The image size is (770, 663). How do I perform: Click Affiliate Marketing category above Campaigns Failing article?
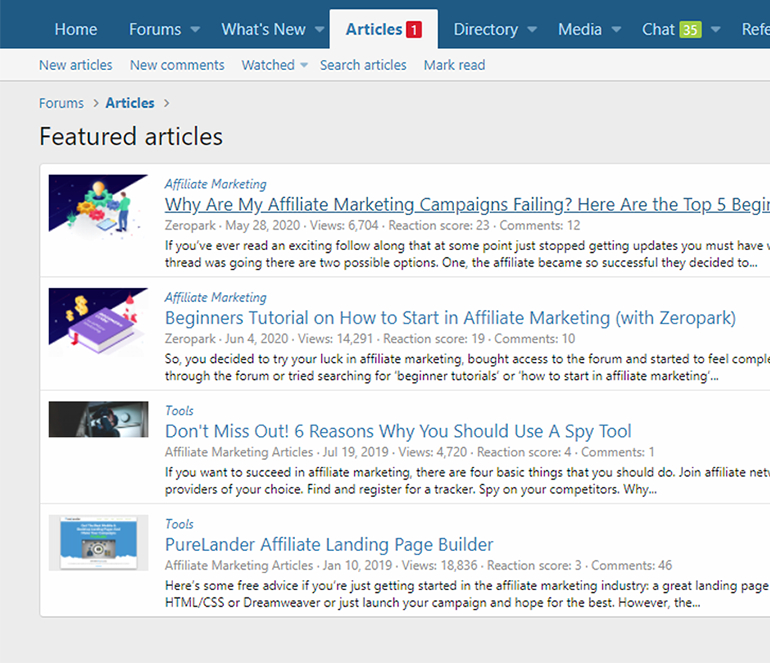click(x=215, y=184)
